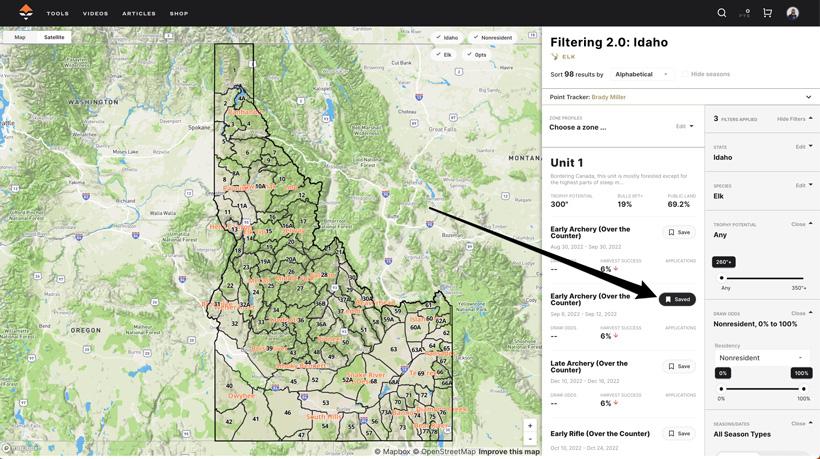Click the GoHunt logo icon
The height and width of the screenshot is (459, 820).
[x=26, y=13]
